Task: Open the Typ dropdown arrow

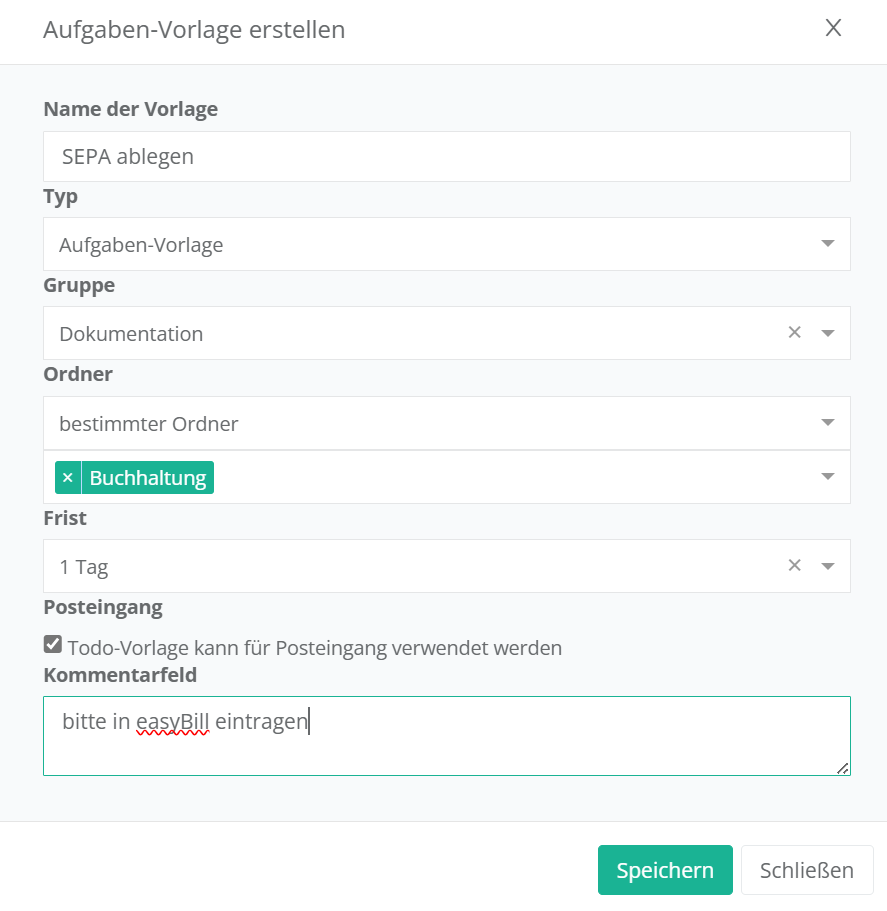Action: coord(828,244)
